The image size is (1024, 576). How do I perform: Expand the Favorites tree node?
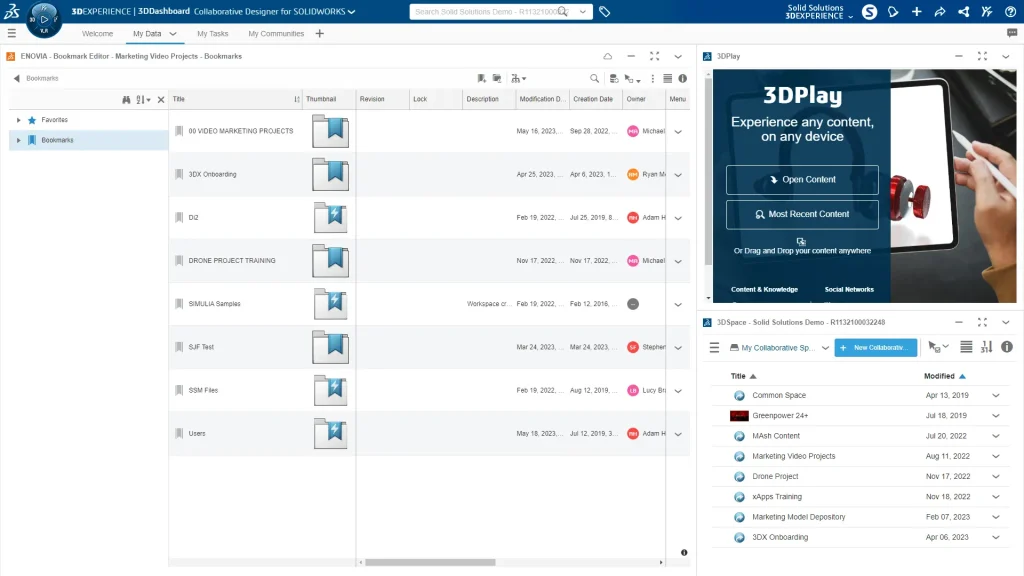[x=18, y=120]
